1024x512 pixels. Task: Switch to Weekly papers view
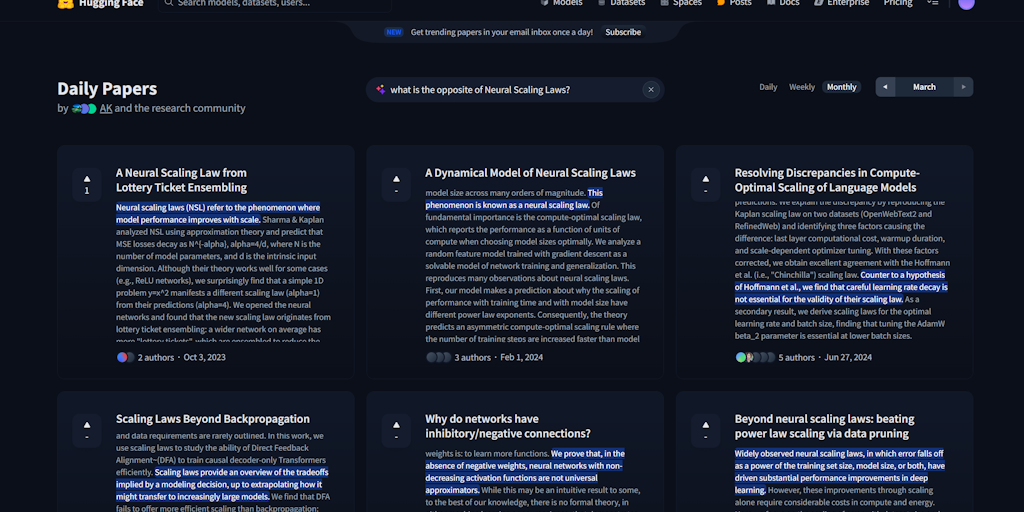pos(802,87)
